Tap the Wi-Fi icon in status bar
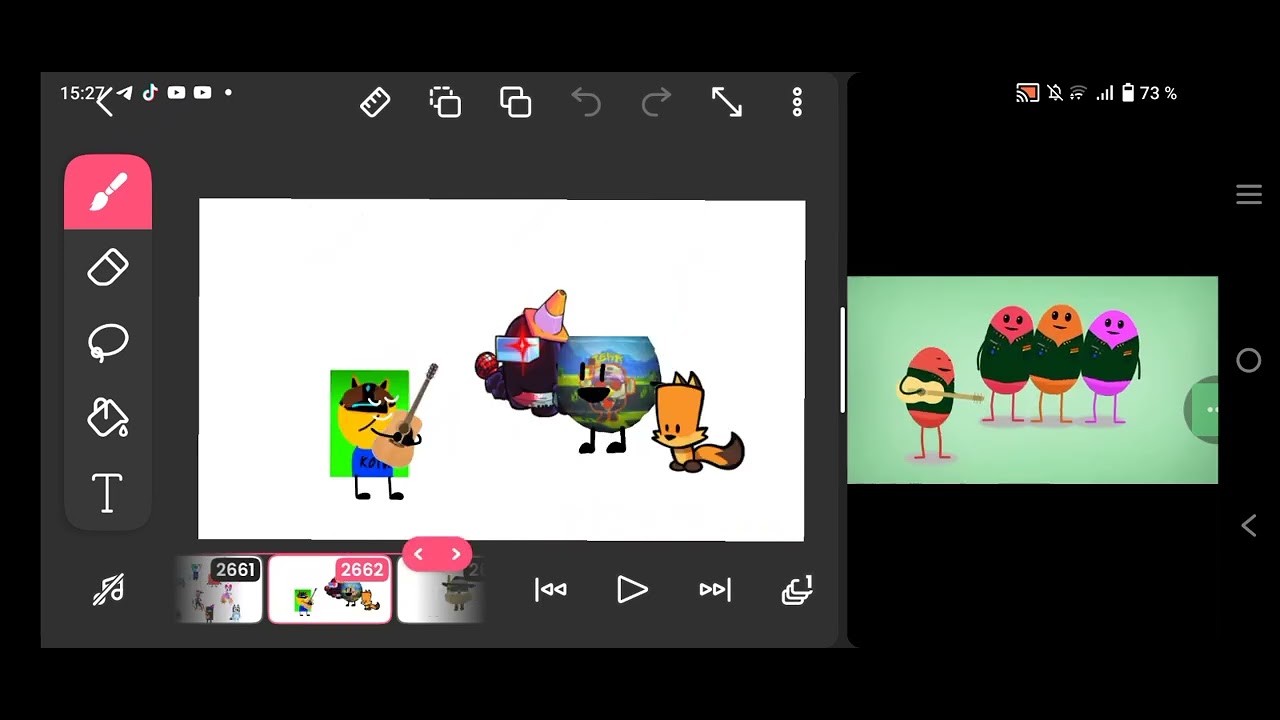Screen dimensions: 1280x720 [x=1078, y=93]
